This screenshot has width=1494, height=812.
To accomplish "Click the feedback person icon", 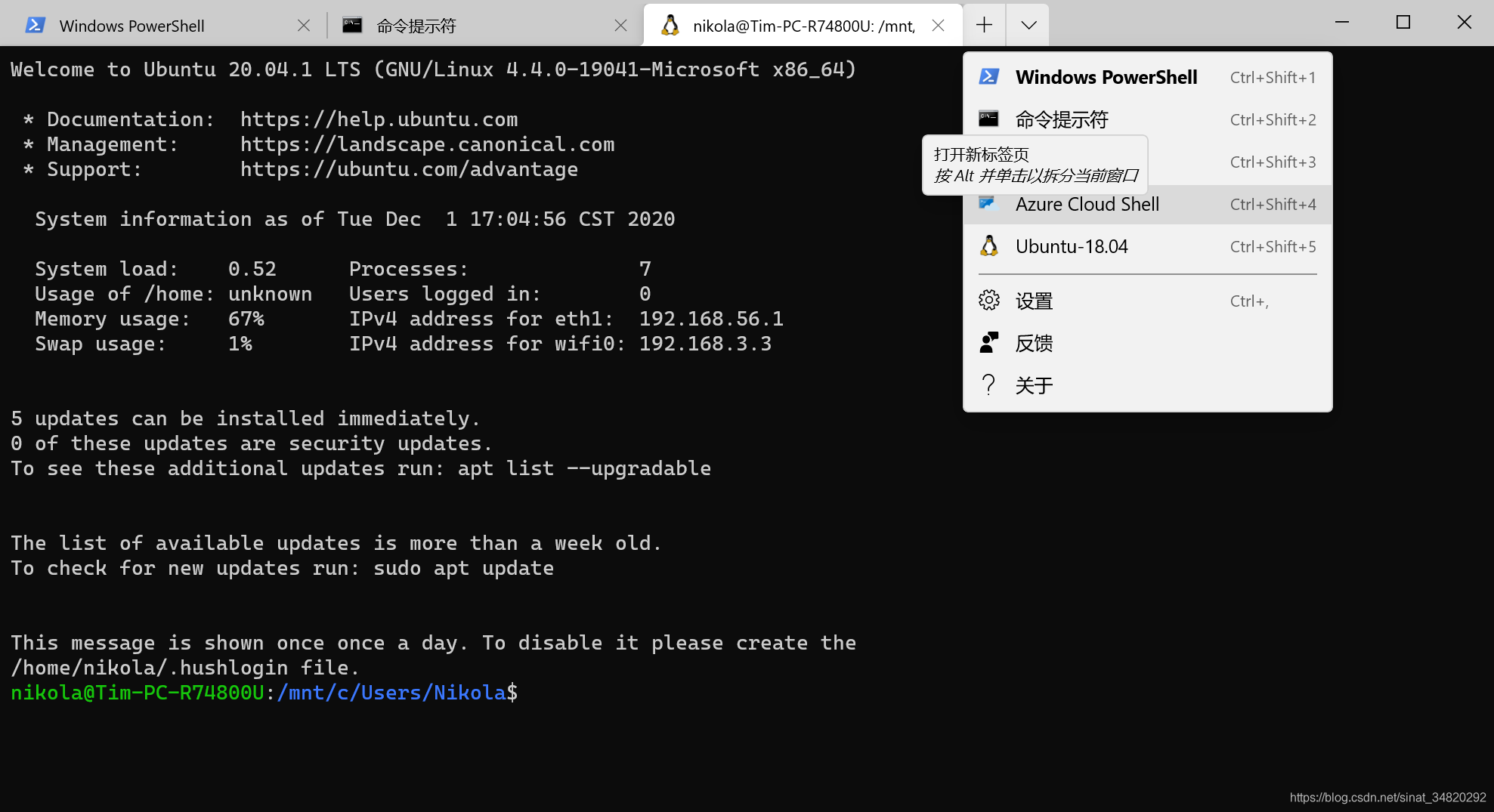I will 988,343.
